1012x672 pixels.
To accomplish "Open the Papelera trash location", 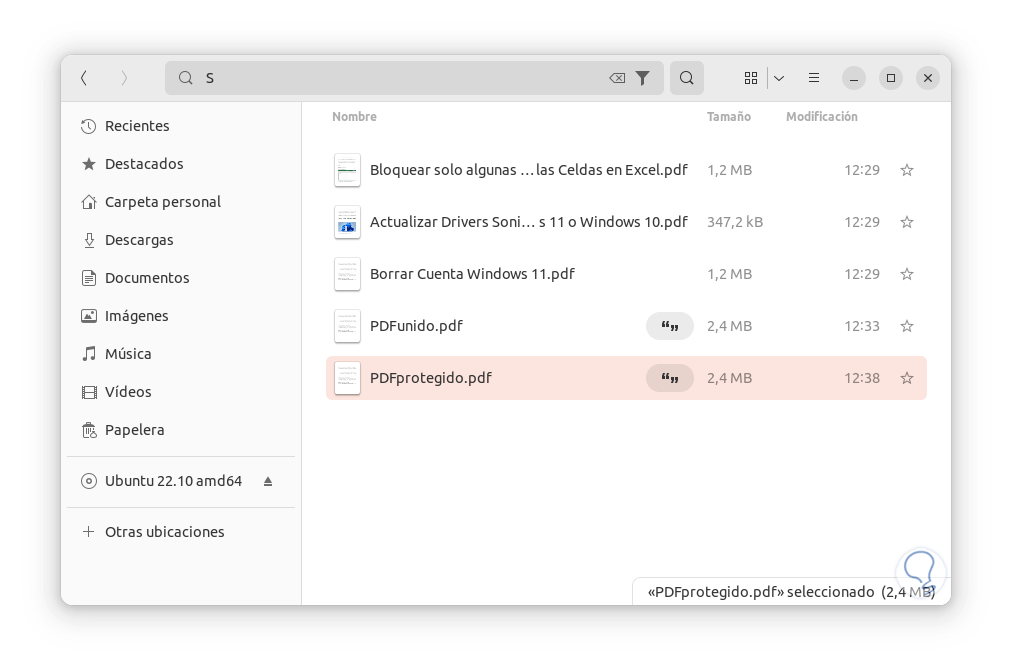I will [134, 430].
